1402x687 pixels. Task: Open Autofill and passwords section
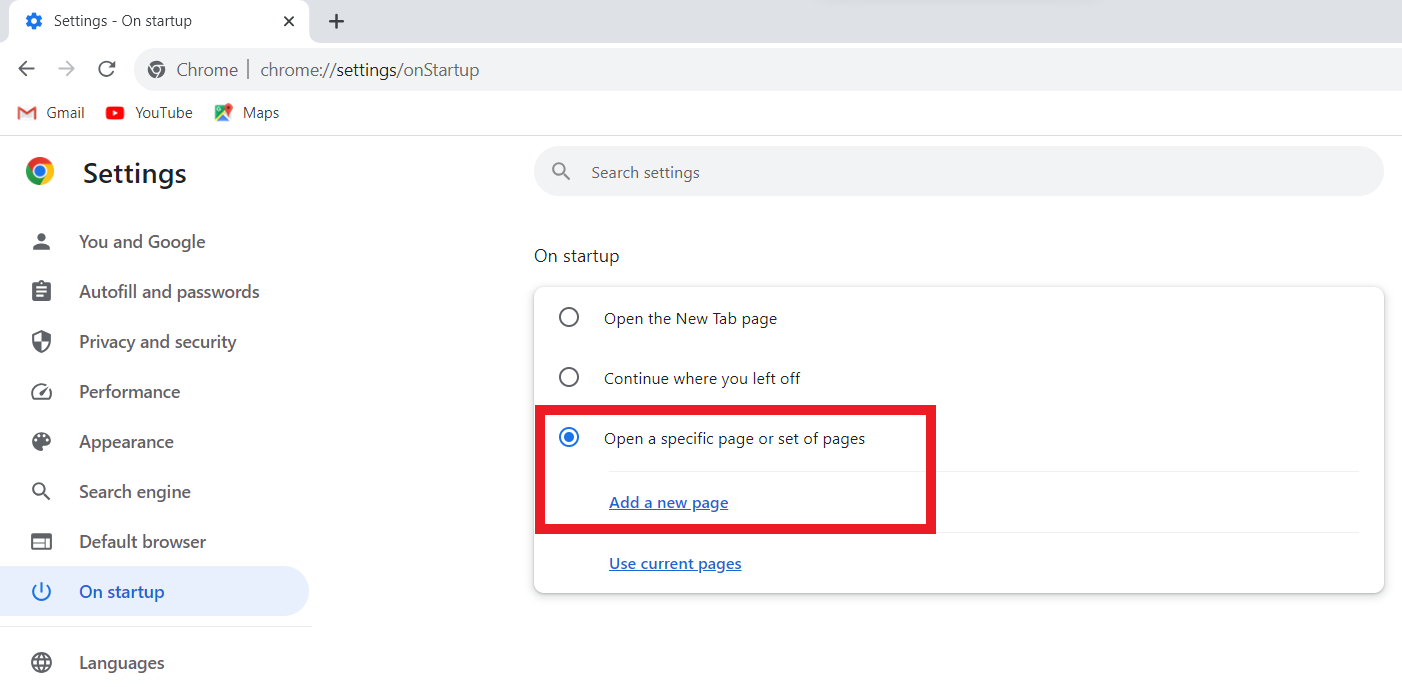(x=40, y=291)
